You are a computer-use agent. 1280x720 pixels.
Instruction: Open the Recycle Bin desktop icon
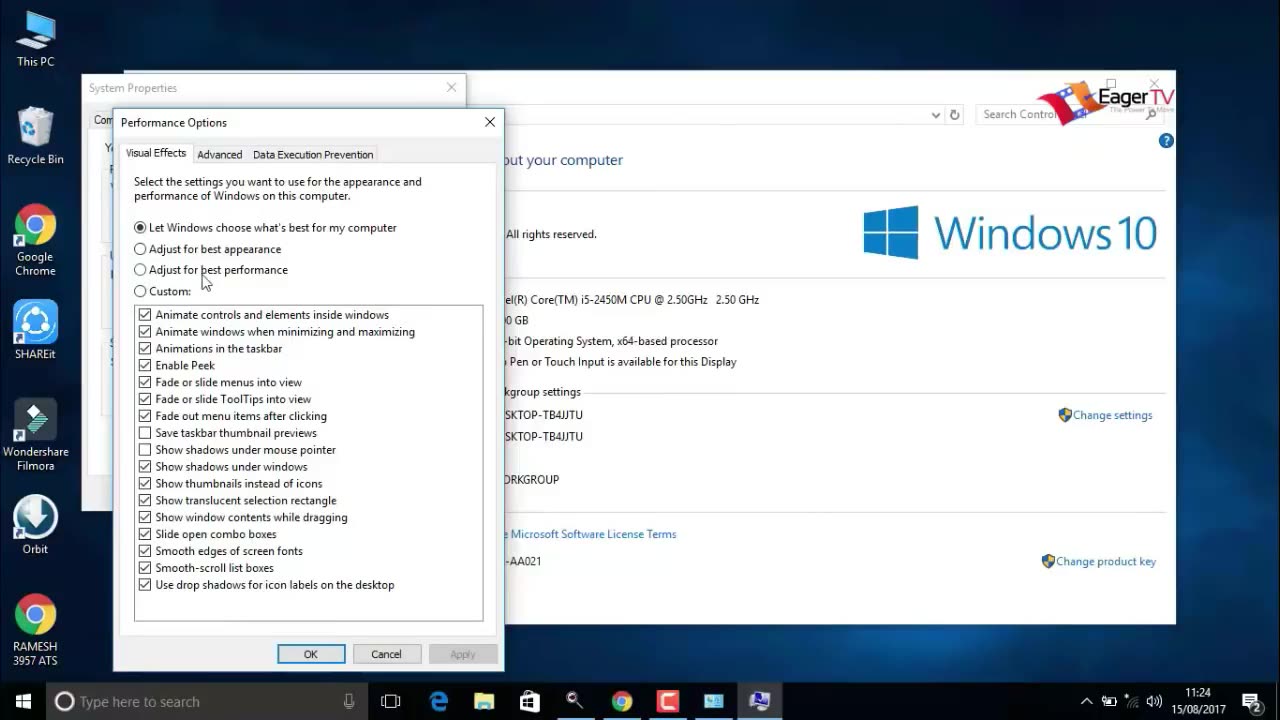point(35,137)
